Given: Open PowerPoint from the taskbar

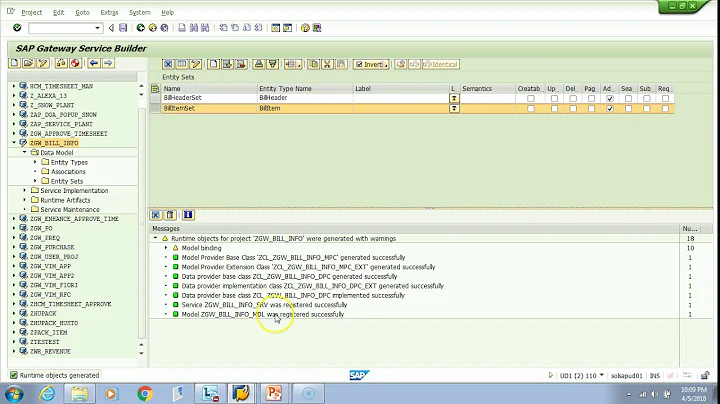Looking at the screenshot, I should tap(274, 393).
